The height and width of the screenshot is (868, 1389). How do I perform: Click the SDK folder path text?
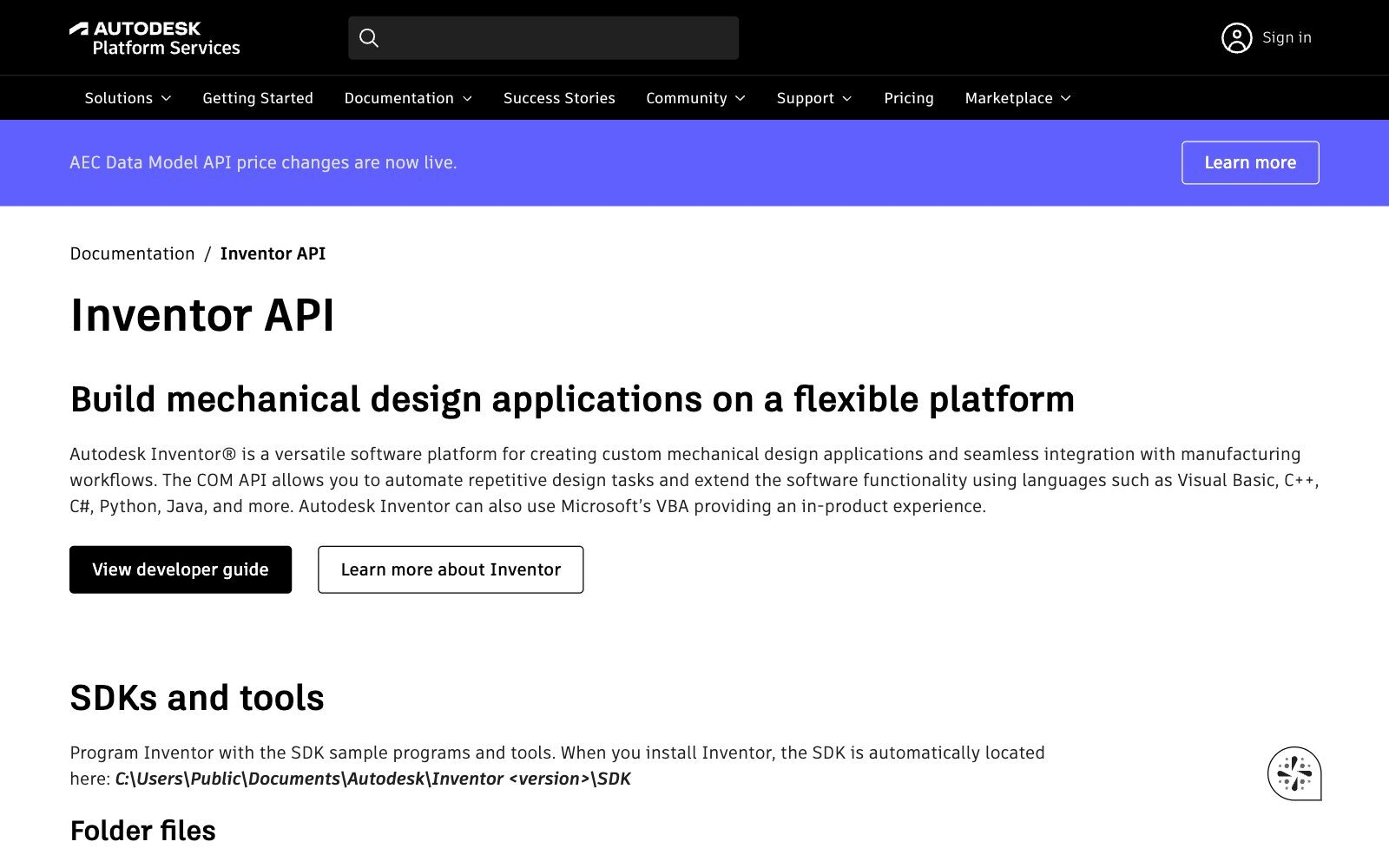pos(373,779)
